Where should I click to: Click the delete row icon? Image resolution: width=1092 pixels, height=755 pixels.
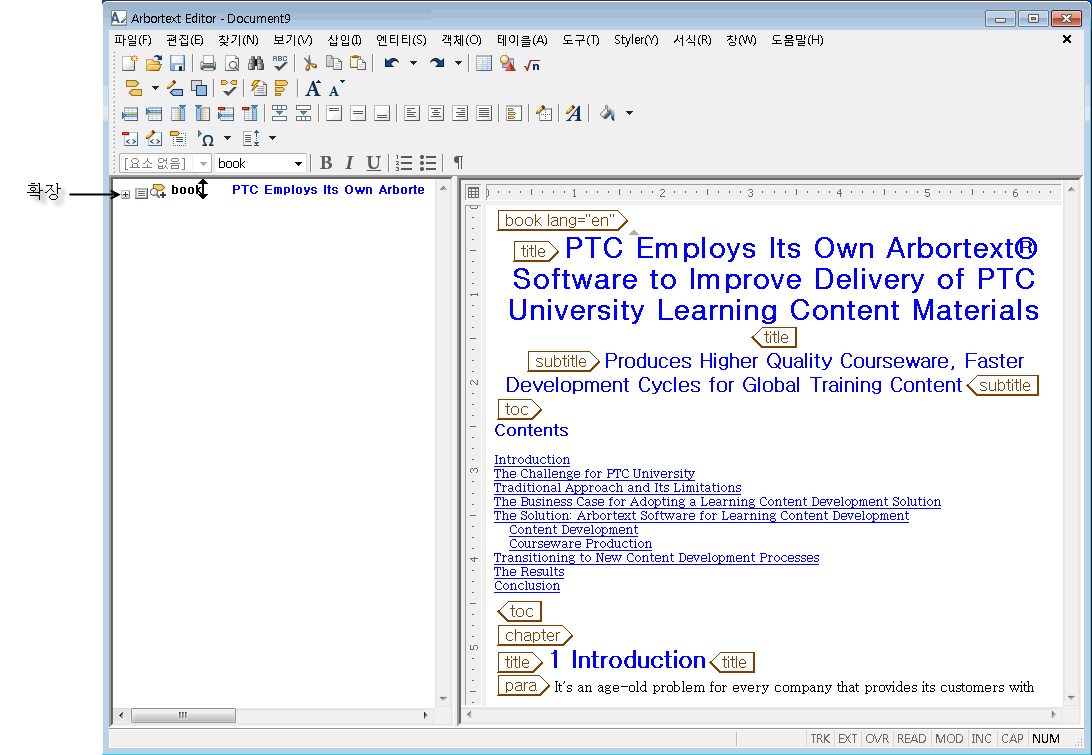pos(226,114)
